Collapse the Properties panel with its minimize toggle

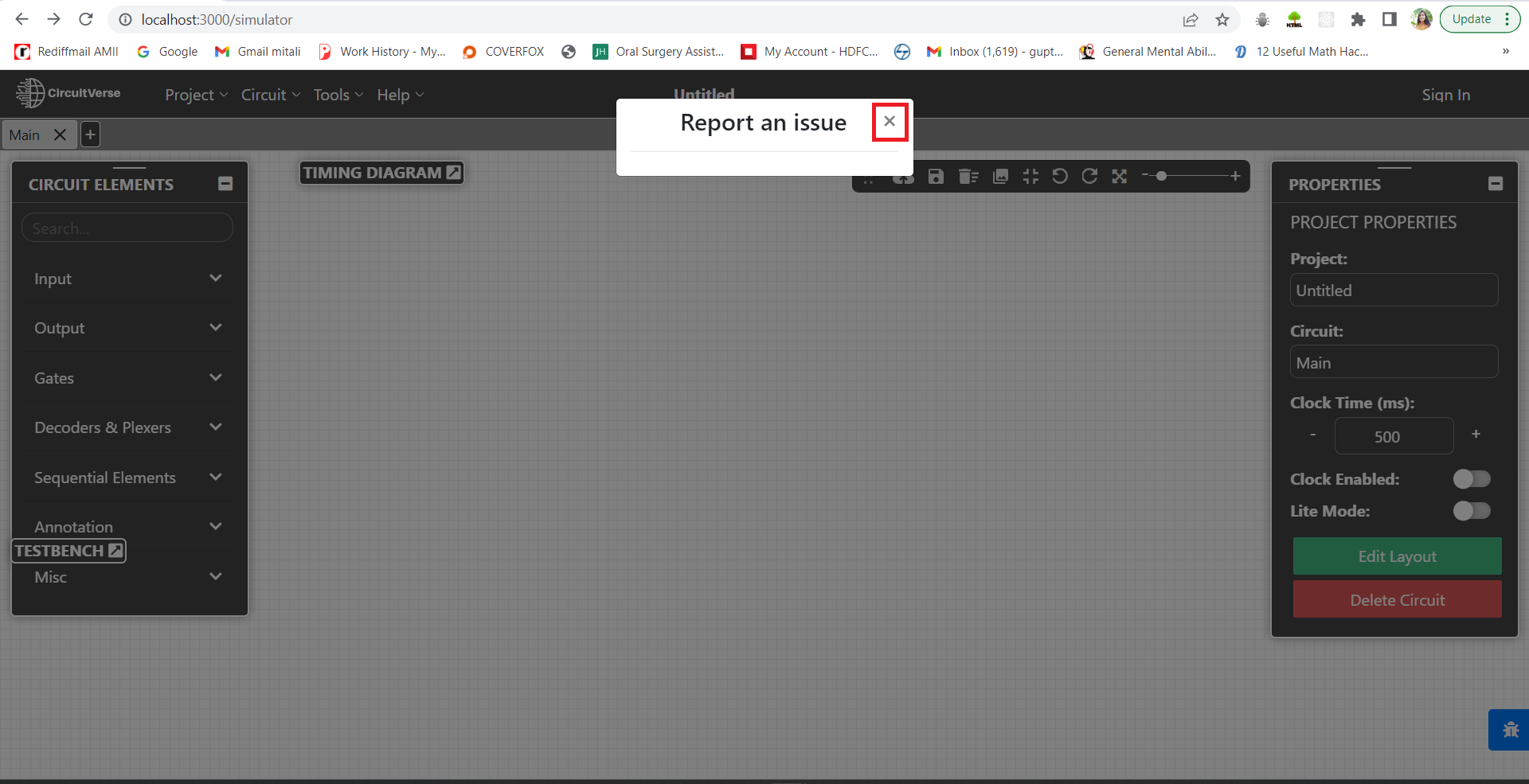1495,183
